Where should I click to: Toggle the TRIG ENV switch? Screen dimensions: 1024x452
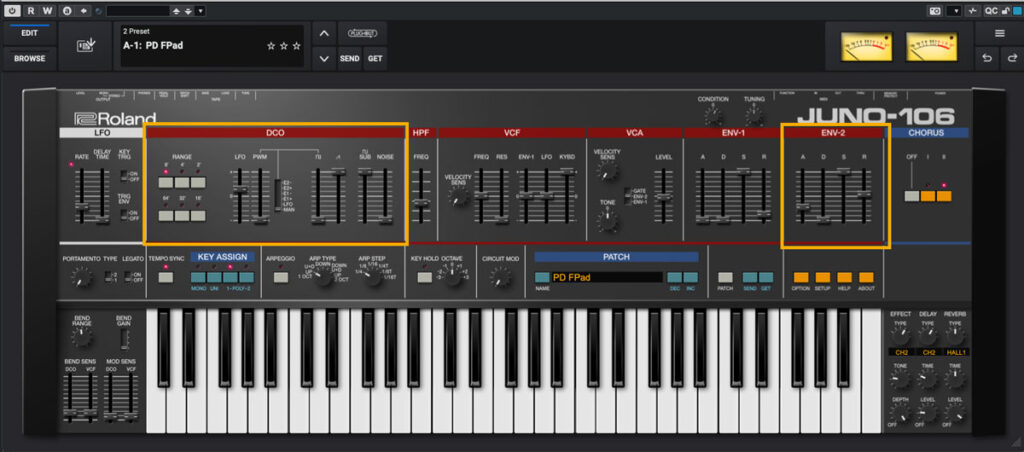(x=124, y=214)
